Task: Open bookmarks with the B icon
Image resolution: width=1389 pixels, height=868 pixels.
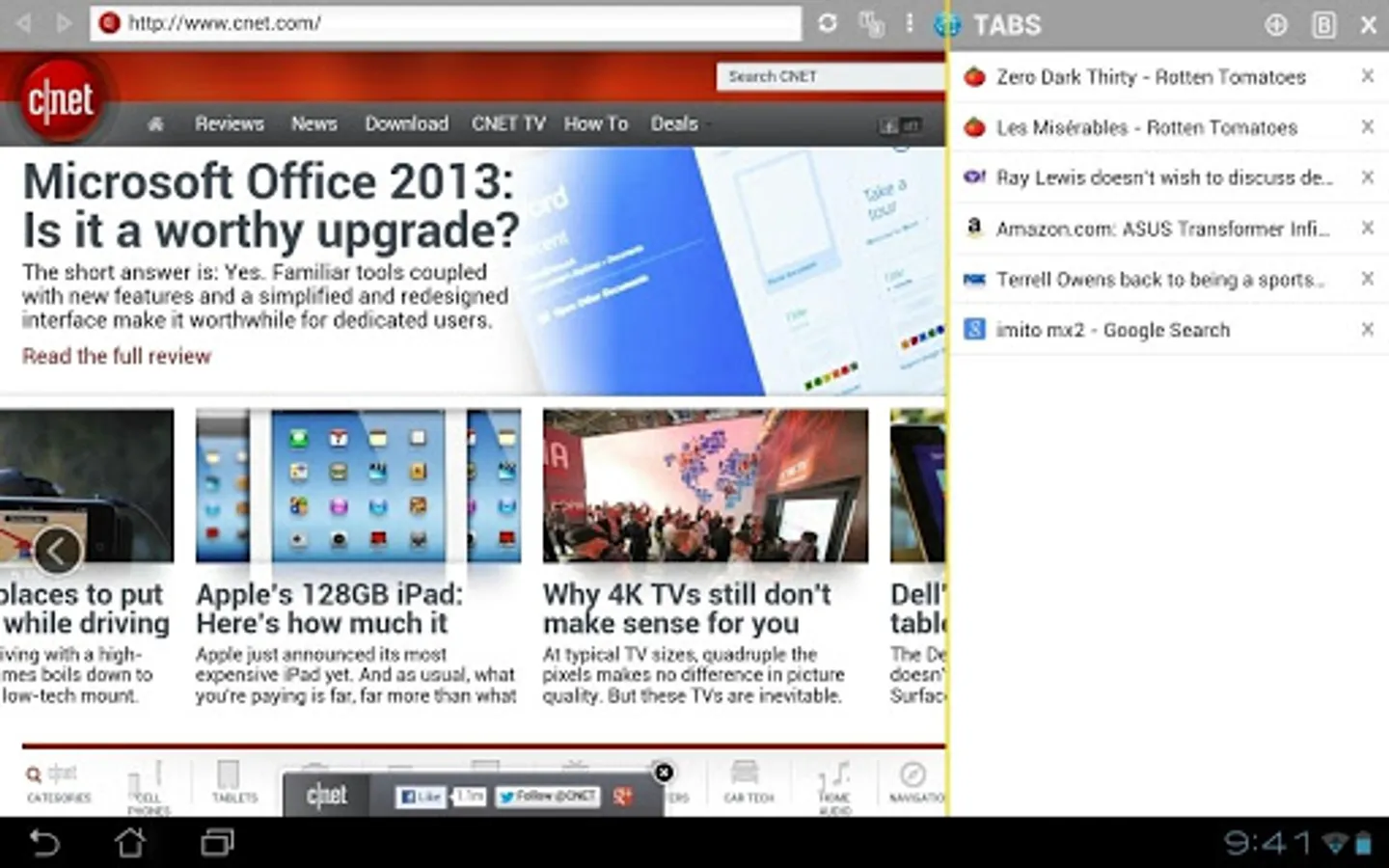Action: pos(1324,25)
